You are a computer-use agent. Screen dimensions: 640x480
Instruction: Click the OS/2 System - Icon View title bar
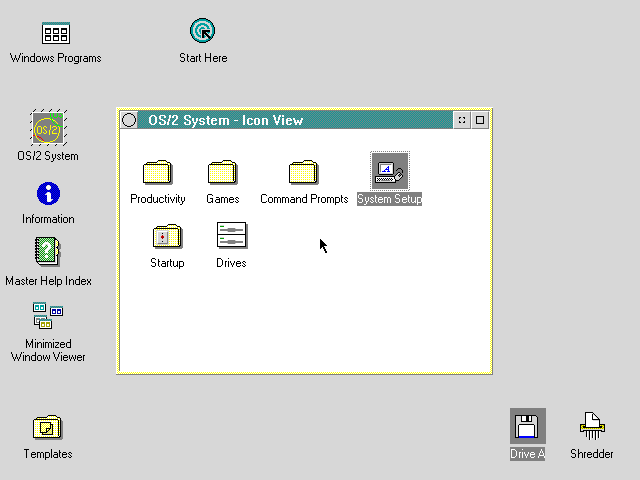pos(296,120)
